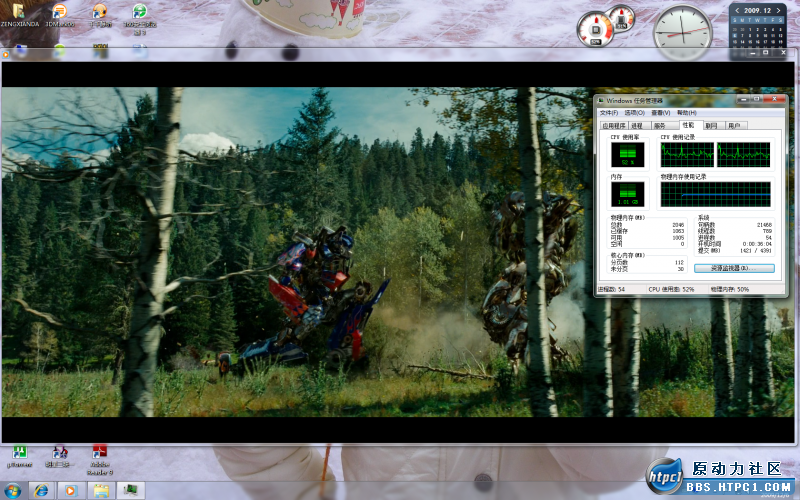Maximize the media player window

pyautogui.click(x=766, y=53)
